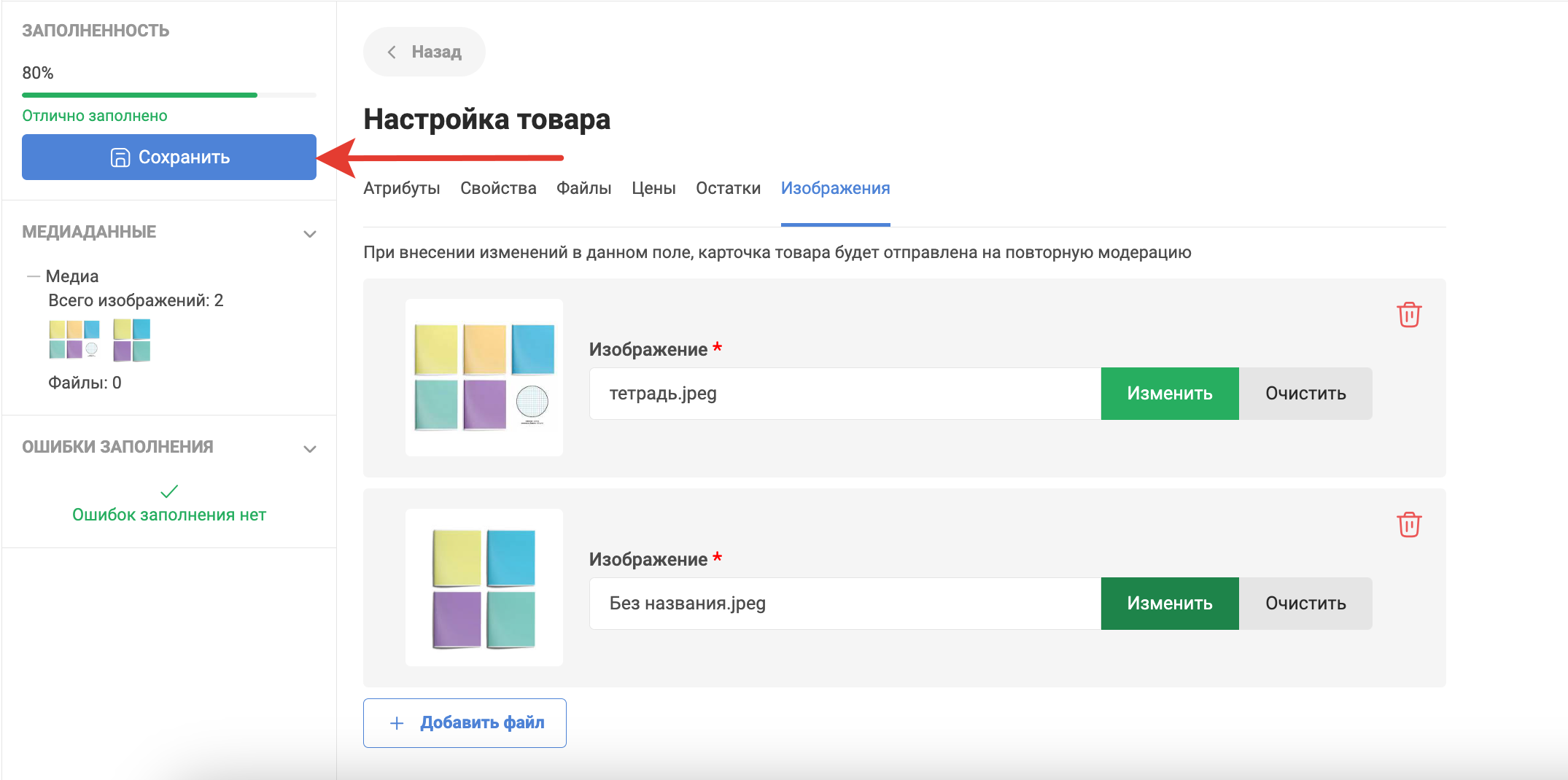The image size is (1568, 780).
Task: Open the Остатки tab
Action: [728, 188]
